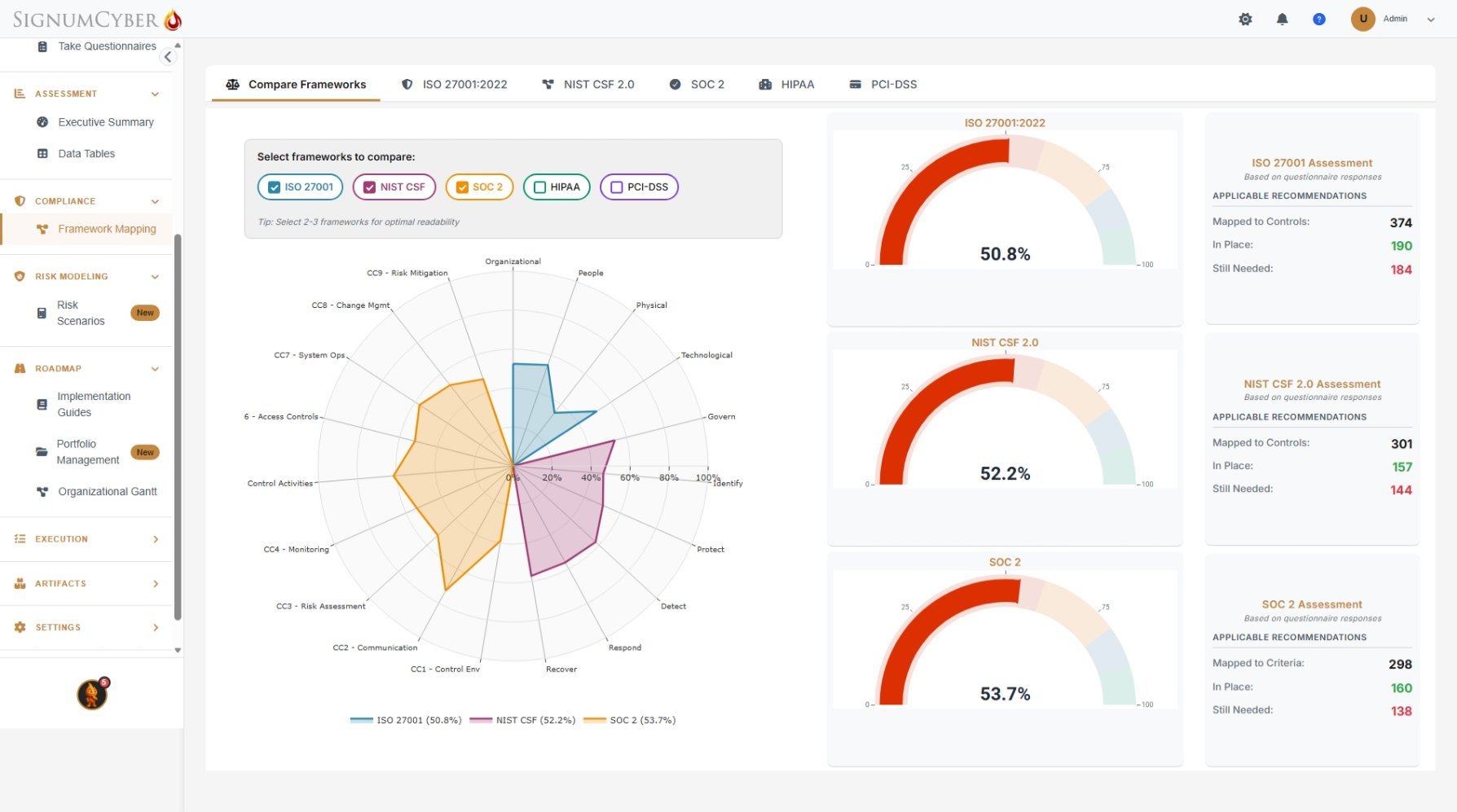1457x812 pixels.
Task: Collapse the sidebar with the arrow button
Action: 168,56
